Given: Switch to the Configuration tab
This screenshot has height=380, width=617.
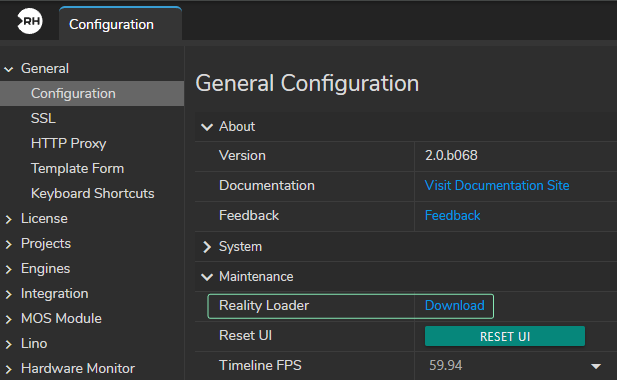Looking at the screenshot, I should point(120,24).
